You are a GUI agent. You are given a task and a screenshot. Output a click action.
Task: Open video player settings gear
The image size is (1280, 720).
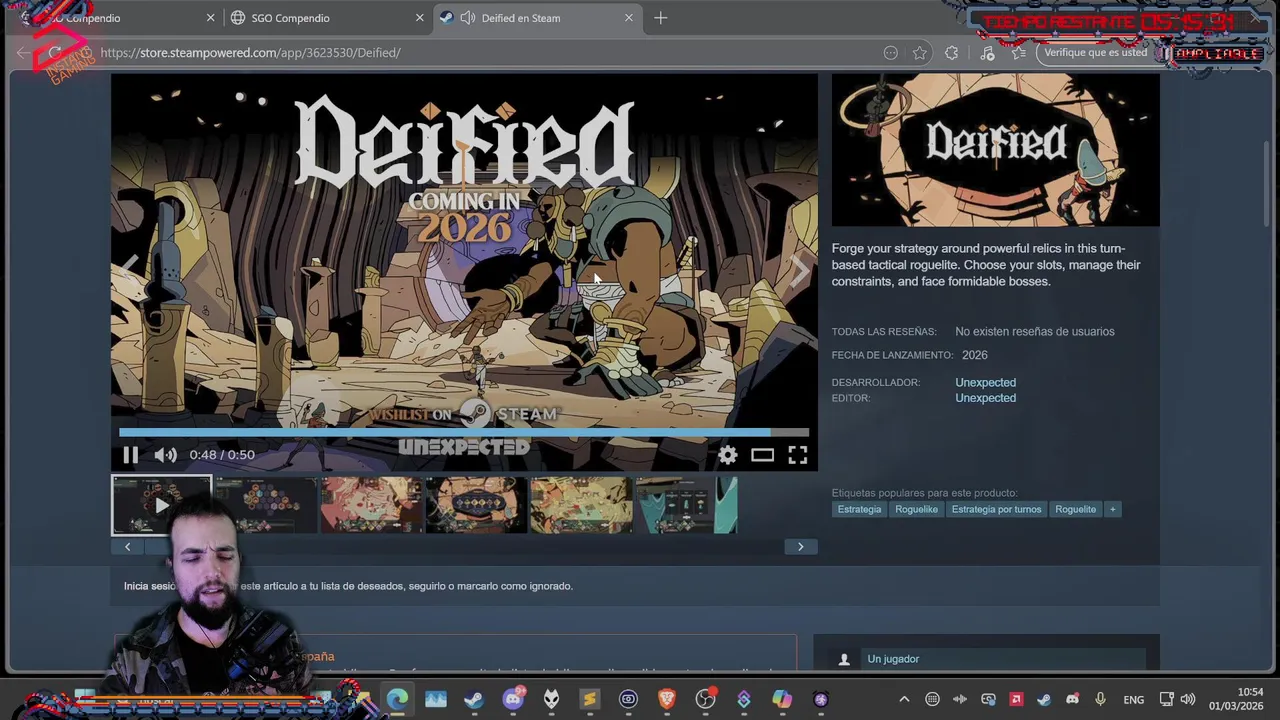728,455
